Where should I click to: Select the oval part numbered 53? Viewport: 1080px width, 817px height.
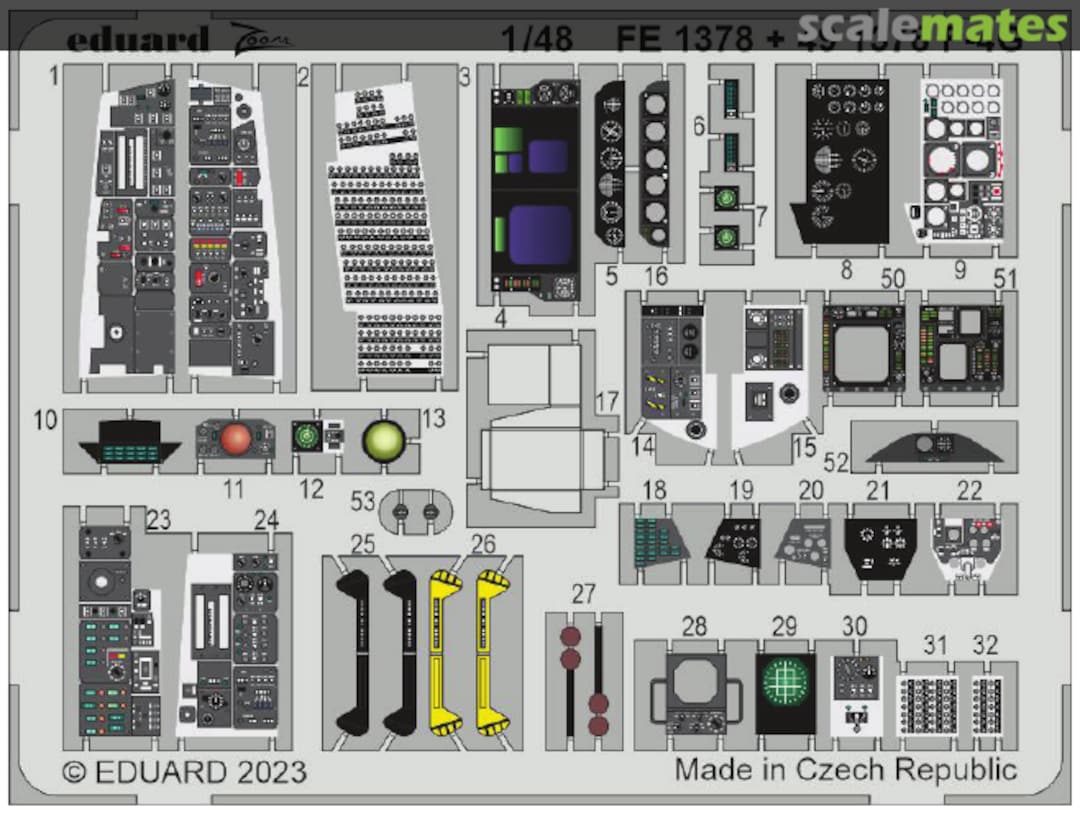point(413,511)
